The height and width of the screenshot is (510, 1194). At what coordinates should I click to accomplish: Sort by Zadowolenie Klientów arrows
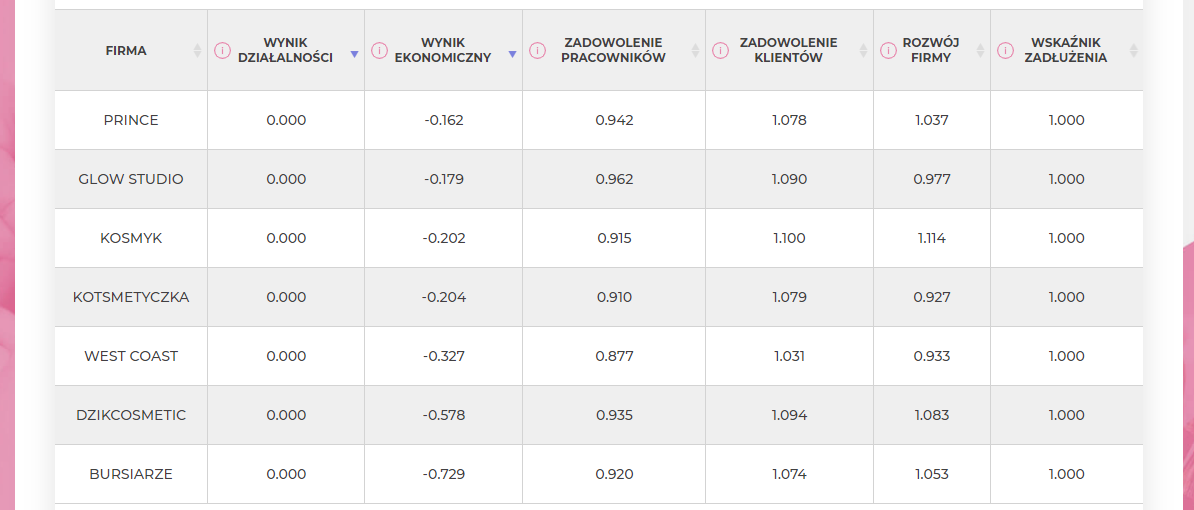pyautogui.click(x=864, y=51)
